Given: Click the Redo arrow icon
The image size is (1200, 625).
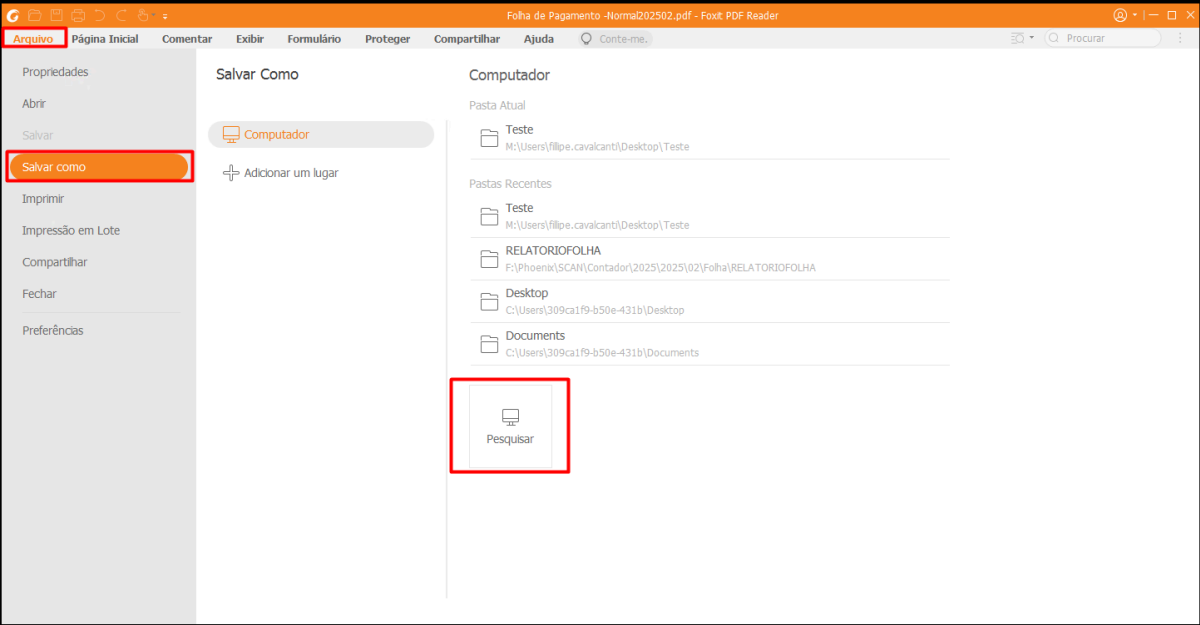Looking at the screenshot, I should [x=121, y=15].
